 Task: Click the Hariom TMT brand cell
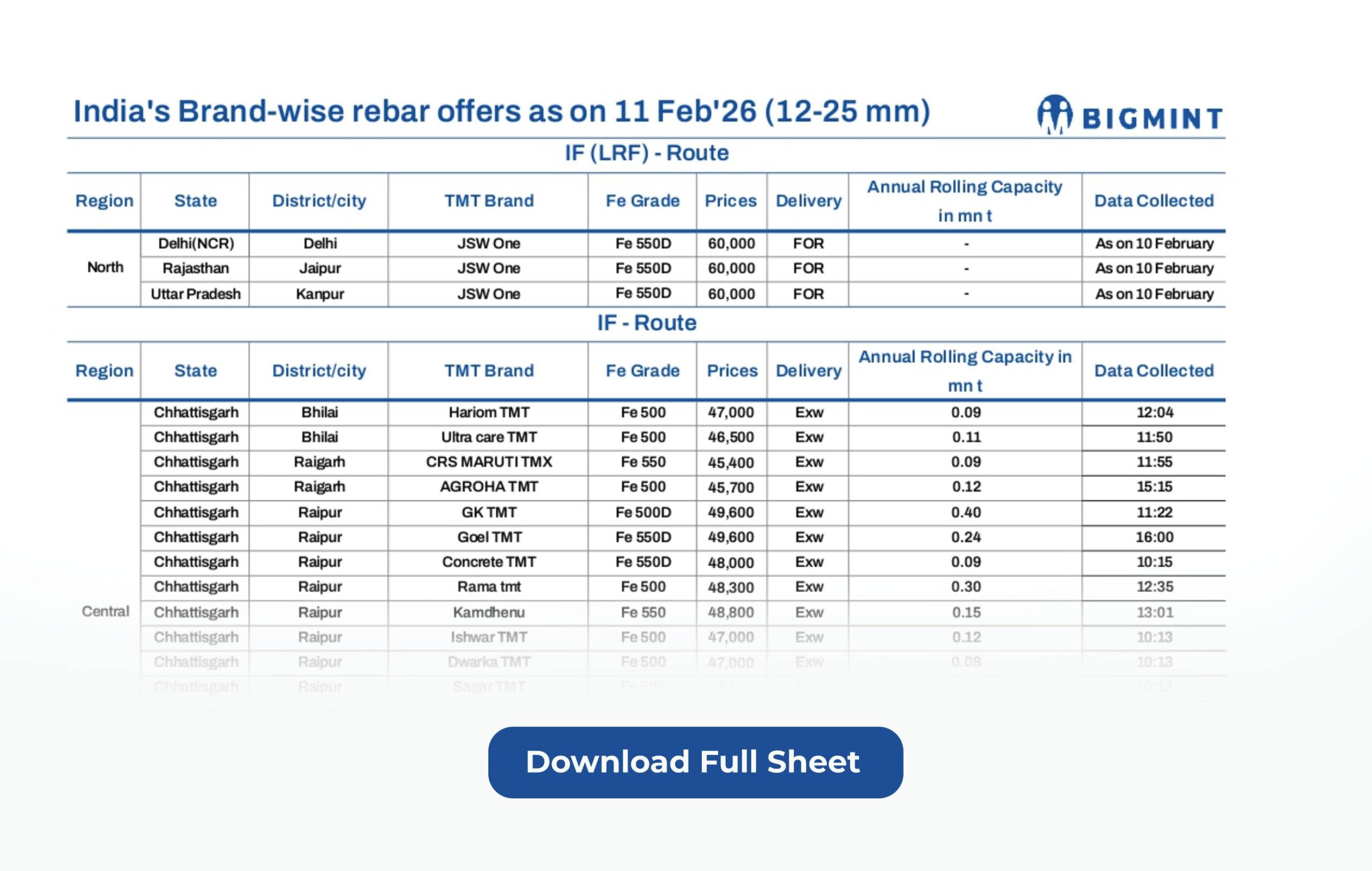click(489, 412)
